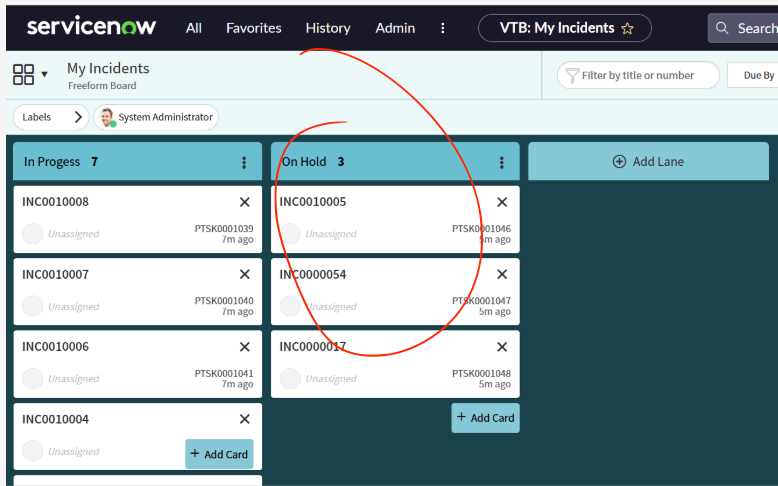This screenshot has height=486, width=778.
Task: Click the global Search box
Action: coord(743,28)
